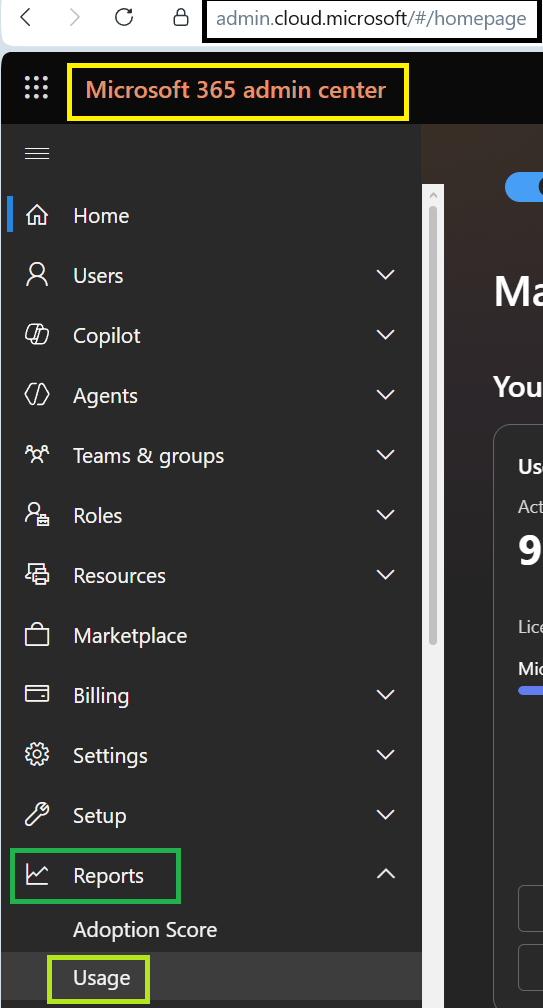Click the Copilot label in navigation
The height and width of the screenshot is (1008, 543).
pos(107,336)
